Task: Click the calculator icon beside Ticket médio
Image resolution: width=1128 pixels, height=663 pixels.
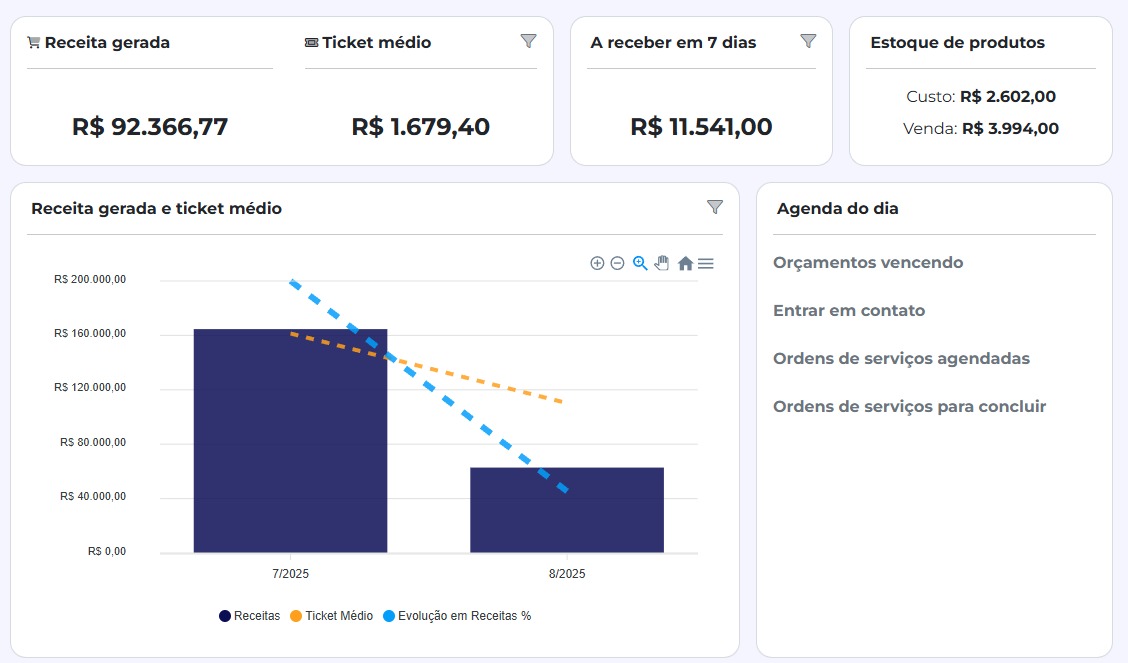Action: pyautogui.click(x=309, y=42)
